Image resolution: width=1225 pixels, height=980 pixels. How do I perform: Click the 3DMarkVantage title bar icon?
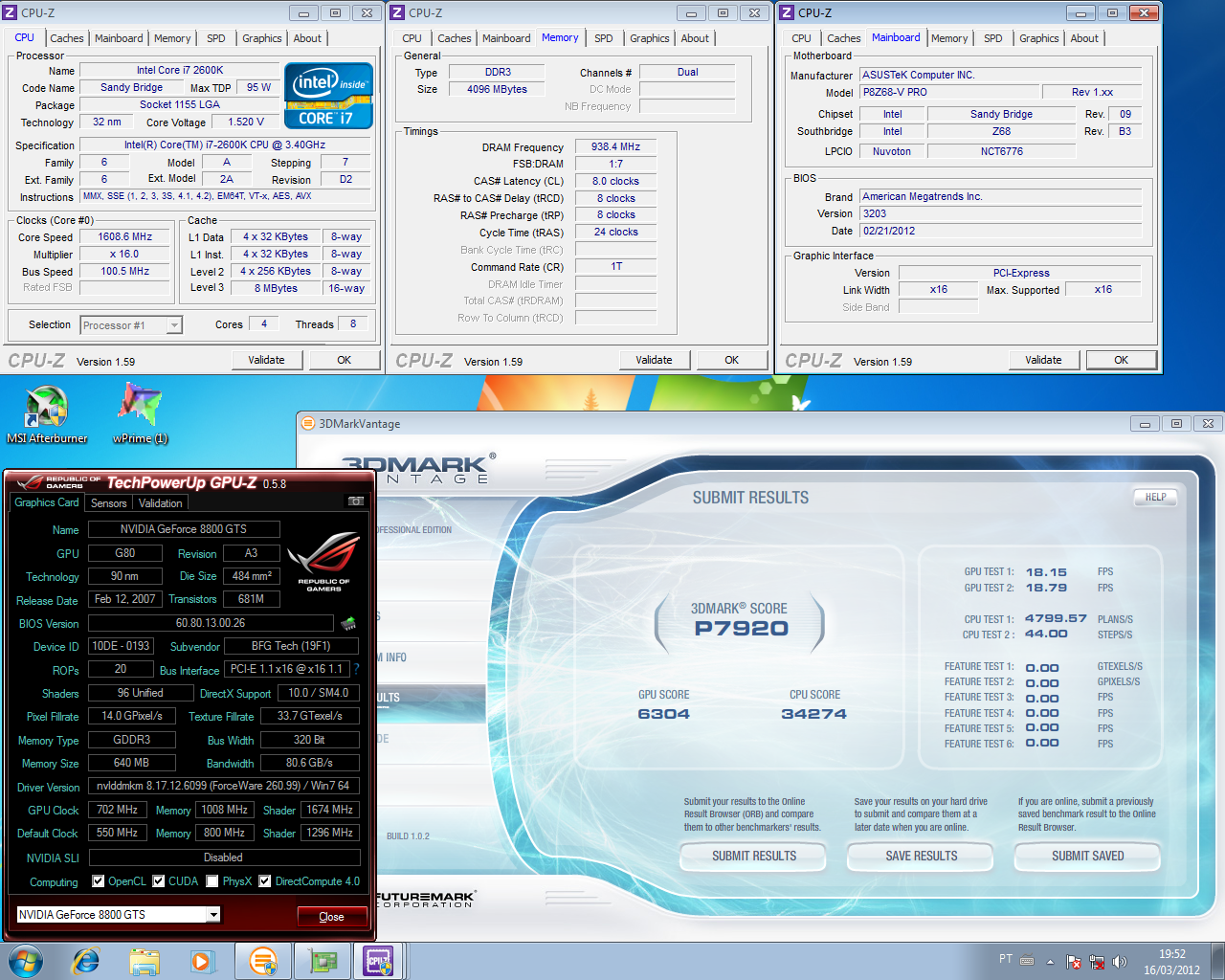pyautogui.click(x=307, y=423)
